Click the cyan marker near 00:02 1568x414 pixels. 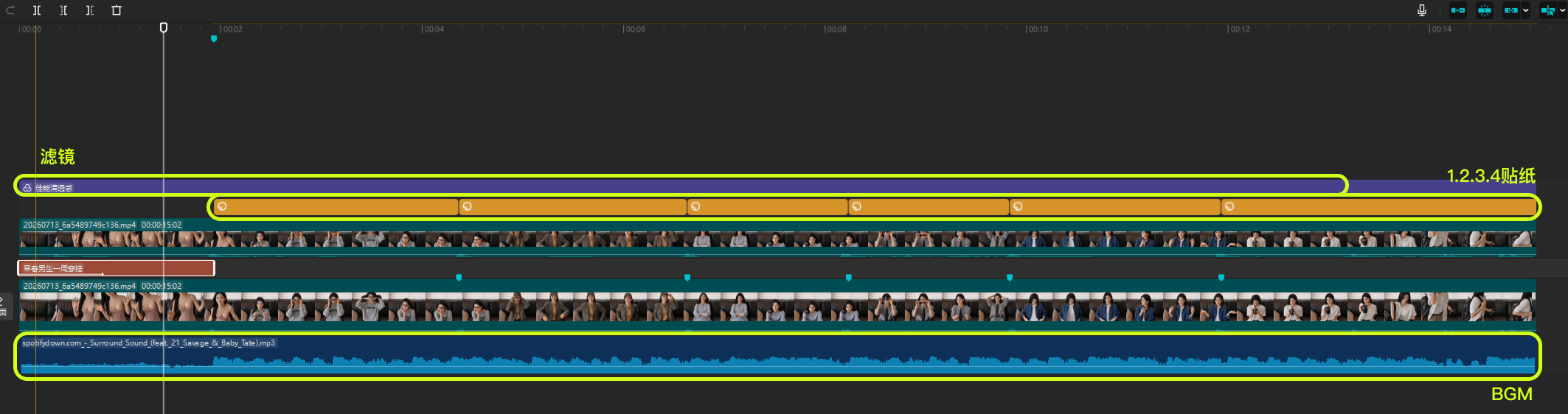(214, 39)
